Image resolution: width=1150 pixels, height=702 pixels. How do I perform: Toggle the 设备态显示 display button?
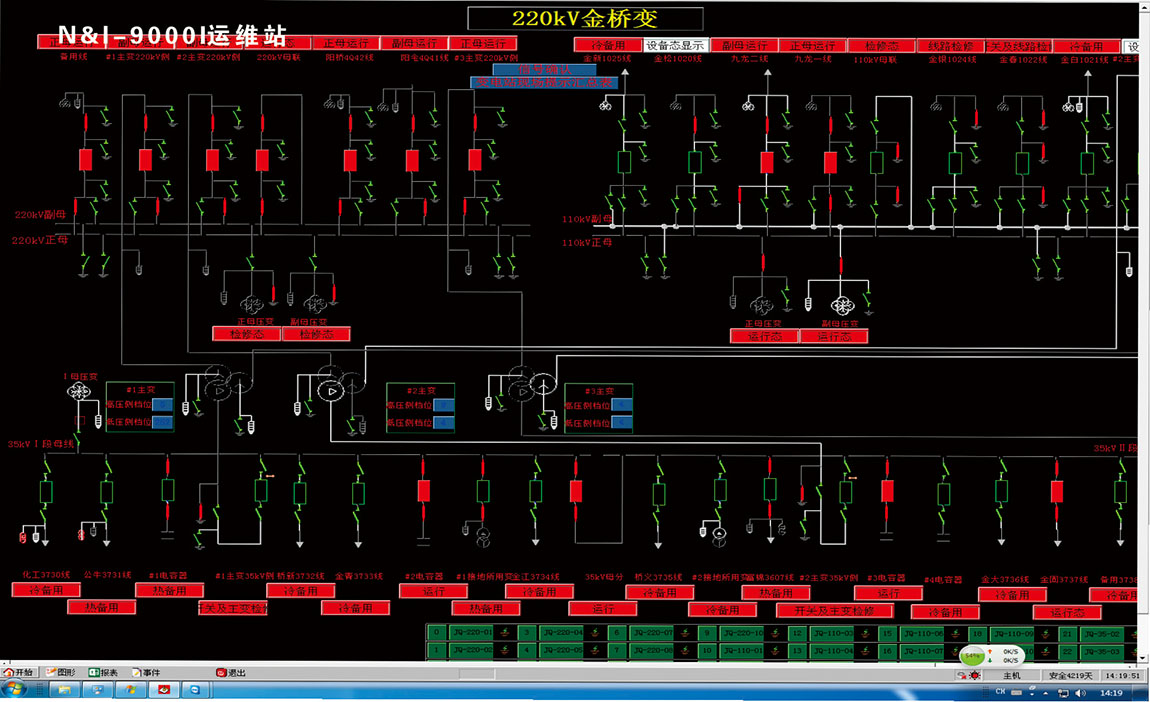click(676, 46)
